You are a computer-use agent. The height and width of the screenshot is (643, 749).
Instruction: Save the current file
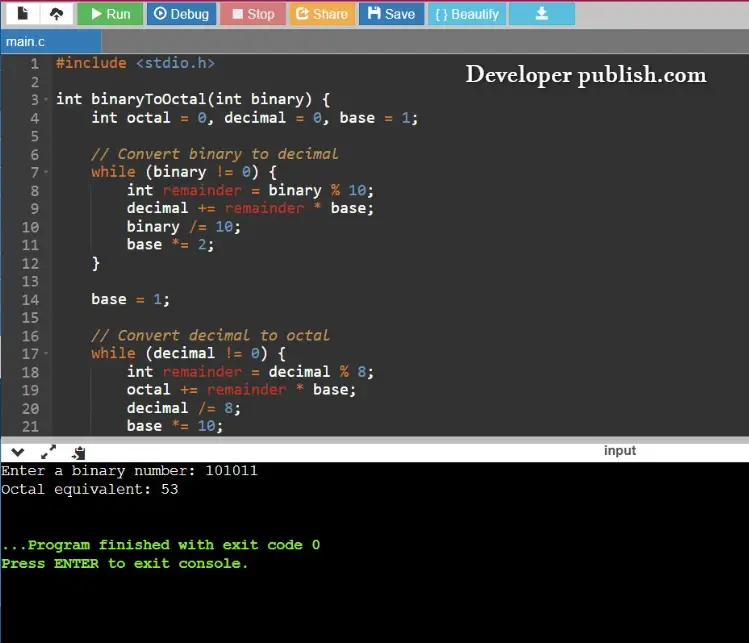(391, 14)
